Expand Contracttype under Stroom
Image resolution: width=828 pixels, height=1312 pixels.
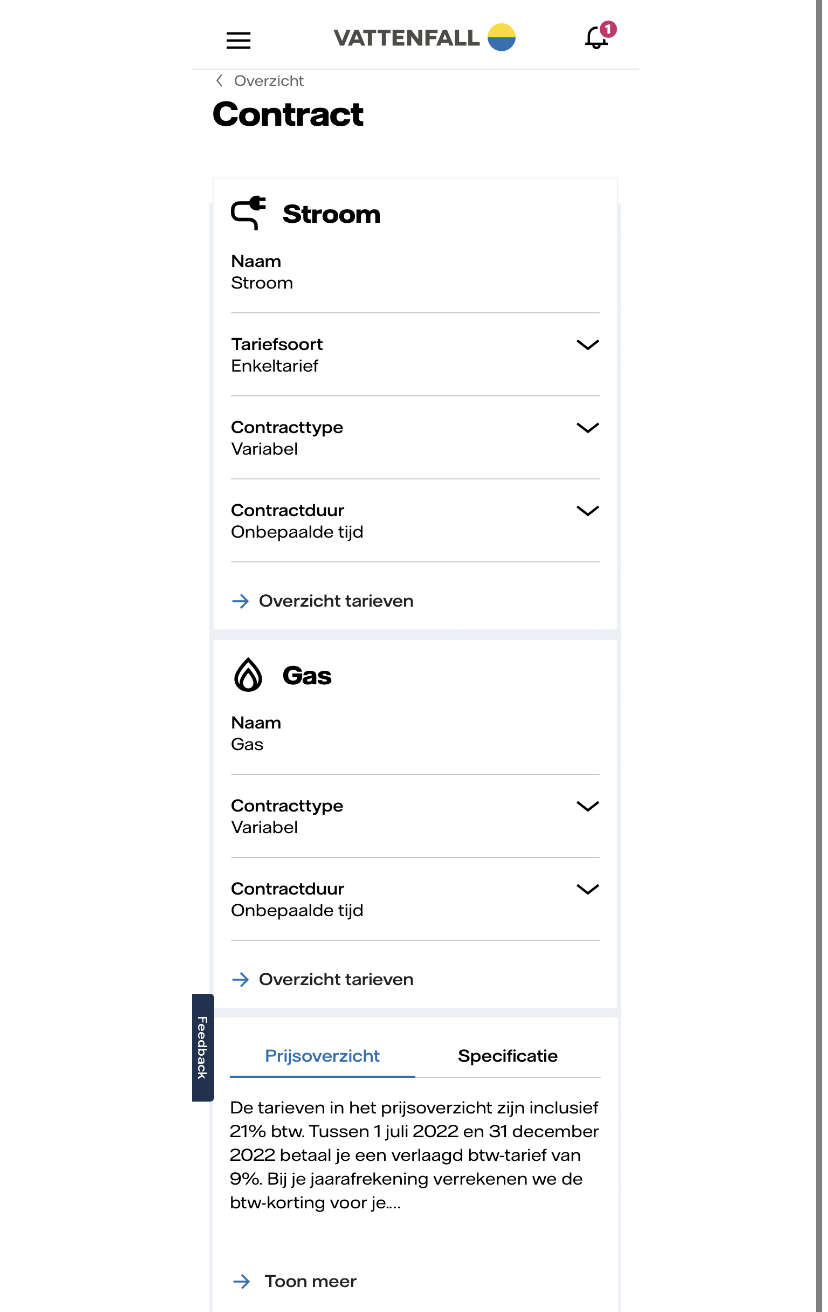(587, 427)
